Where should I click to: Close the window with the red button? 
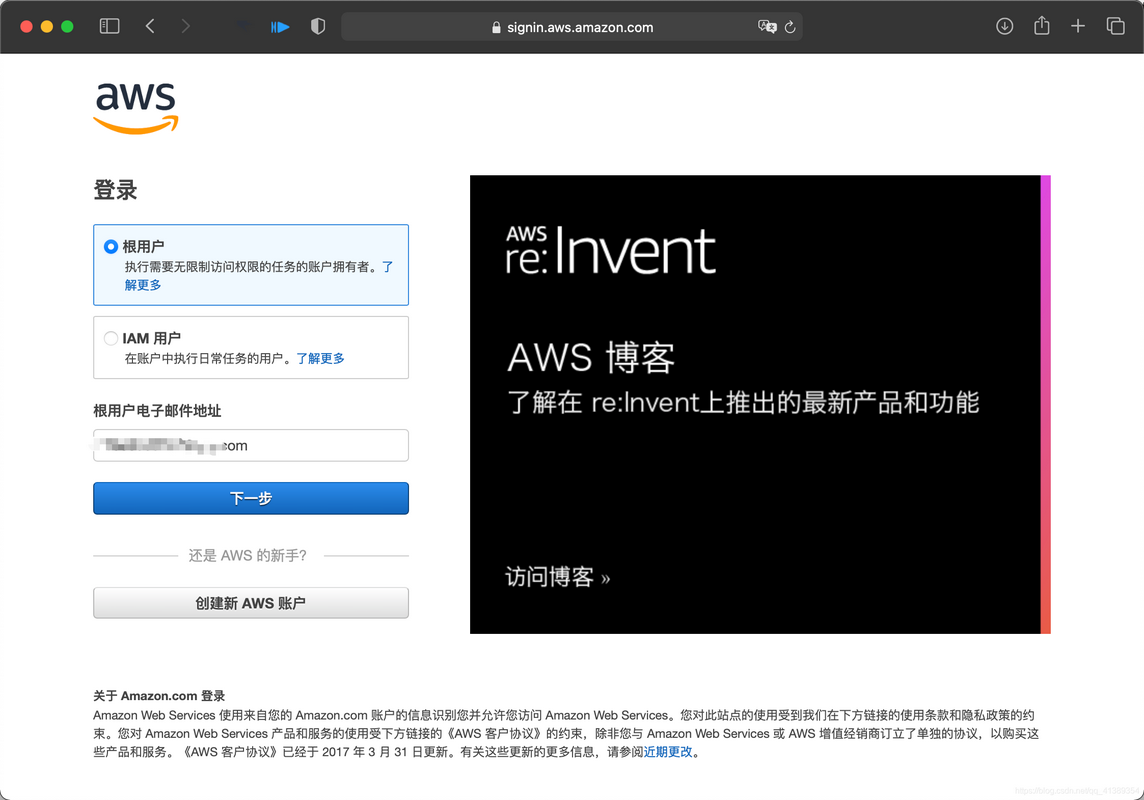[26, 26]
